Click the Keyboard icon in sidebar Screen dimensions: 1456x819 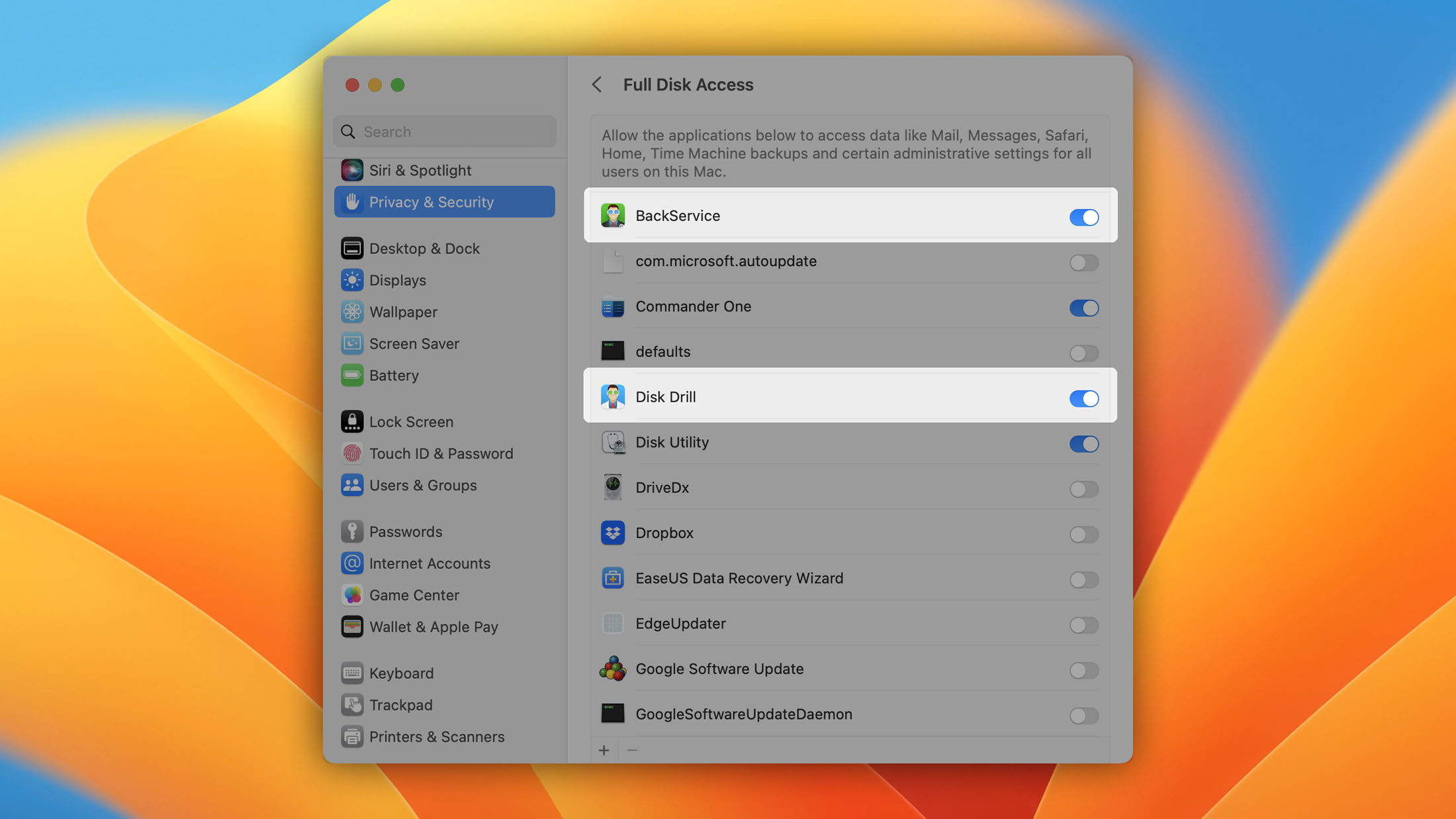(x=351, y=673)
